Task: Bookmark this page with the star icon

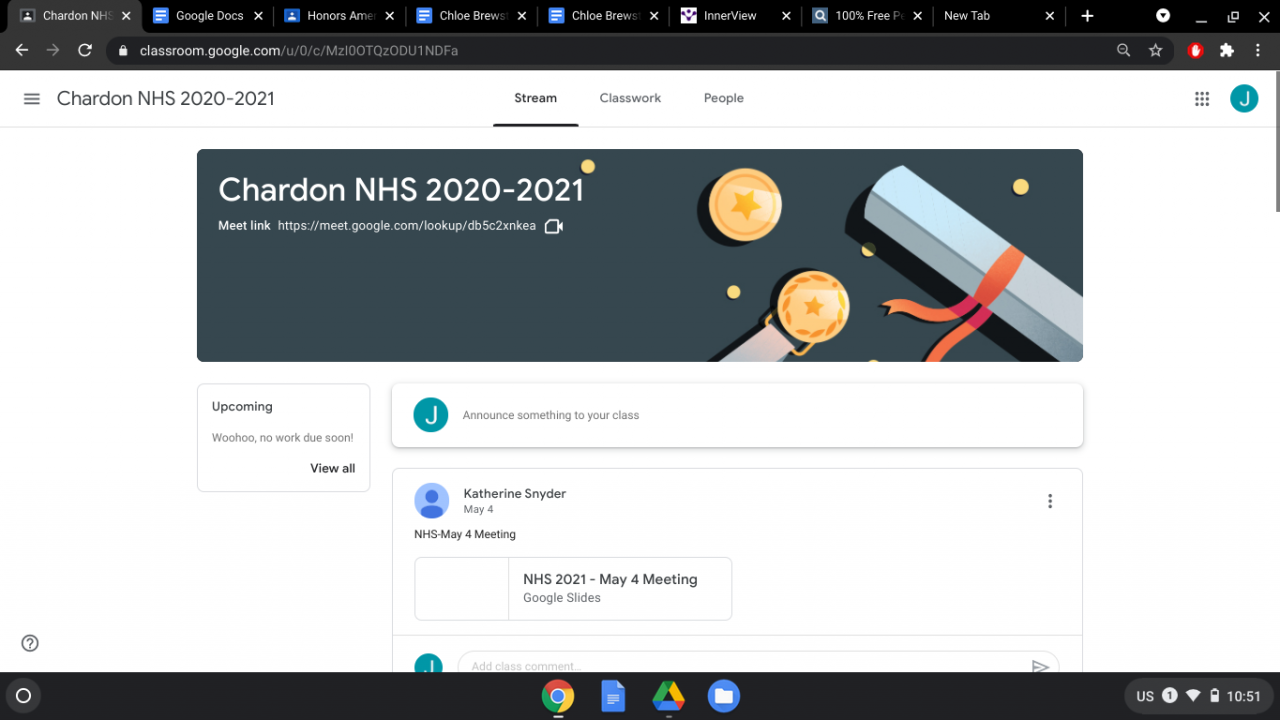Action: coord(1156,50)
